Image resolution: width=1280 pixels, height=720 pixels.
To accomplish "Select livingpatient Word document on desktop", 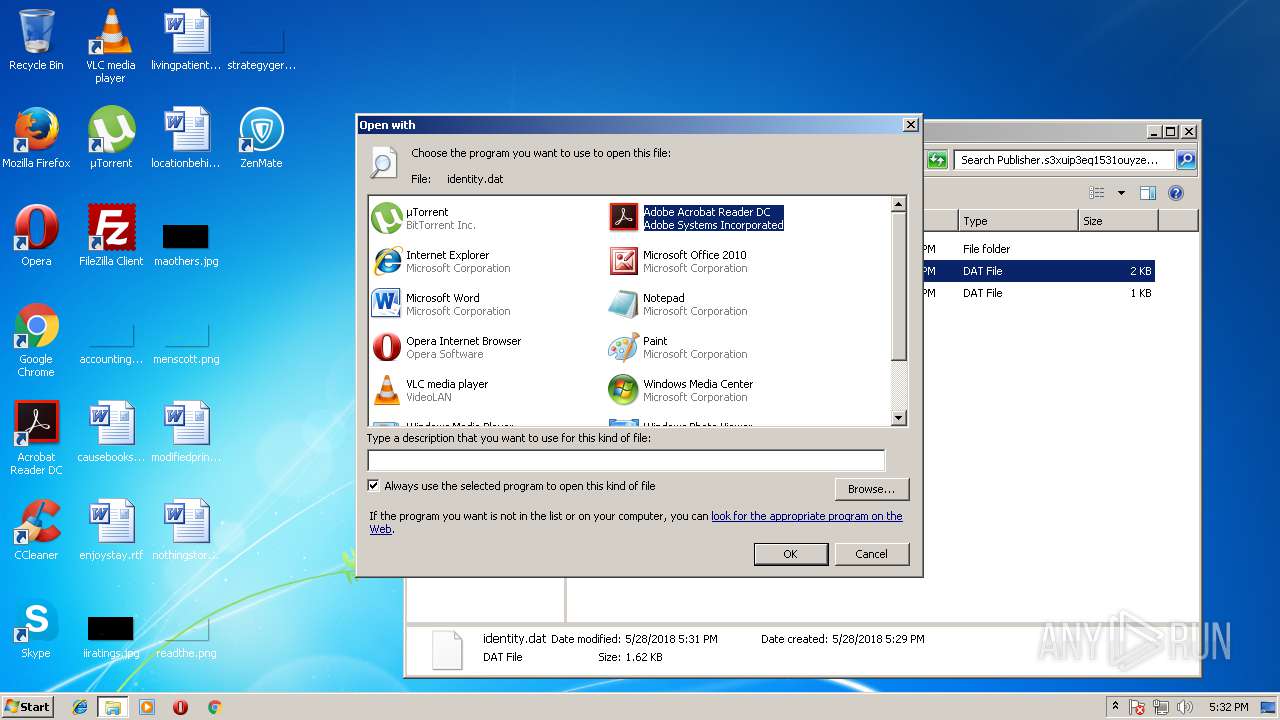I will coord(186,40).
